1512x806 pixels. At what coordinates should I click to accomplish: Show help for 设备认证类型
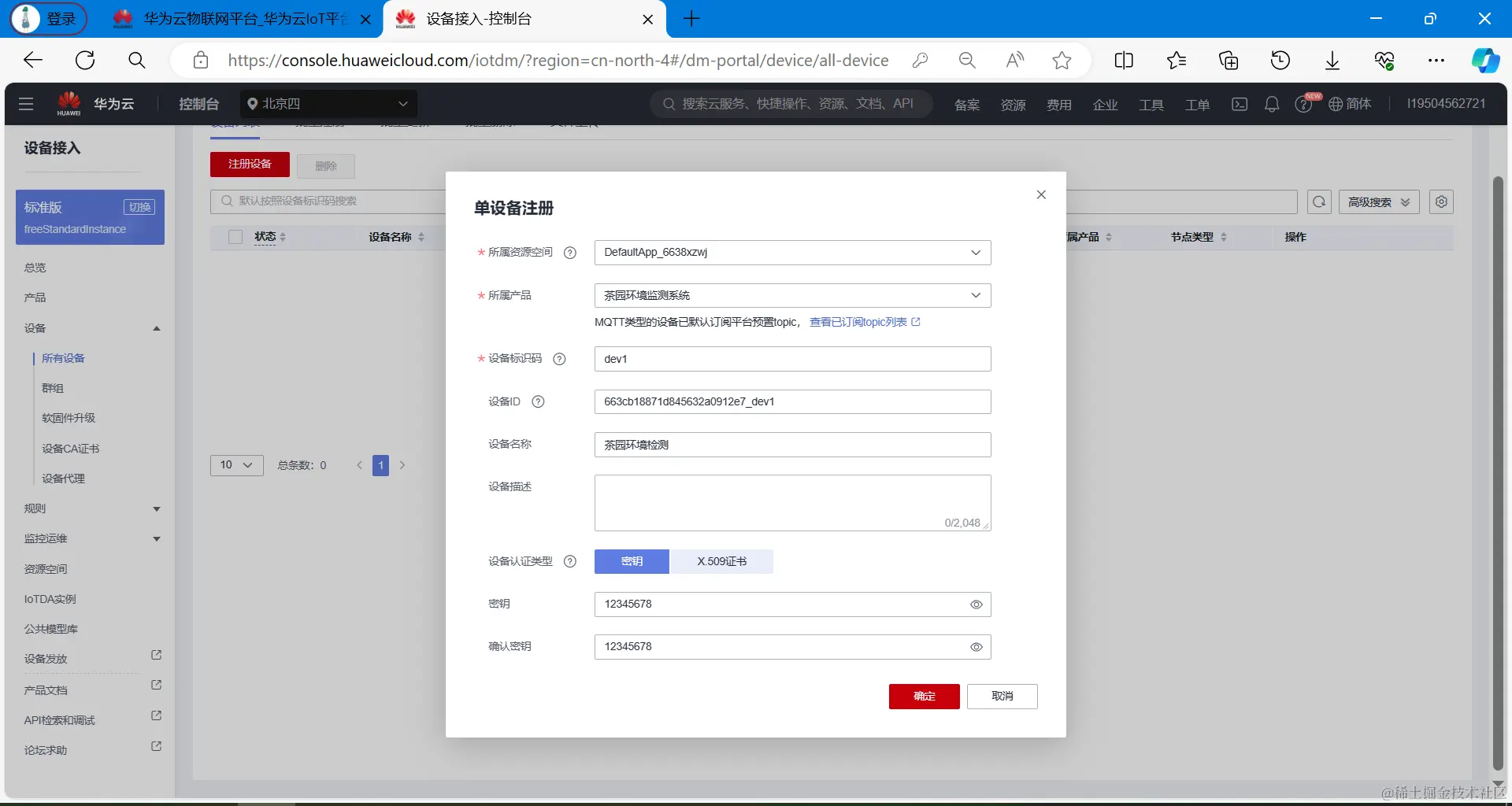(570, 561)
